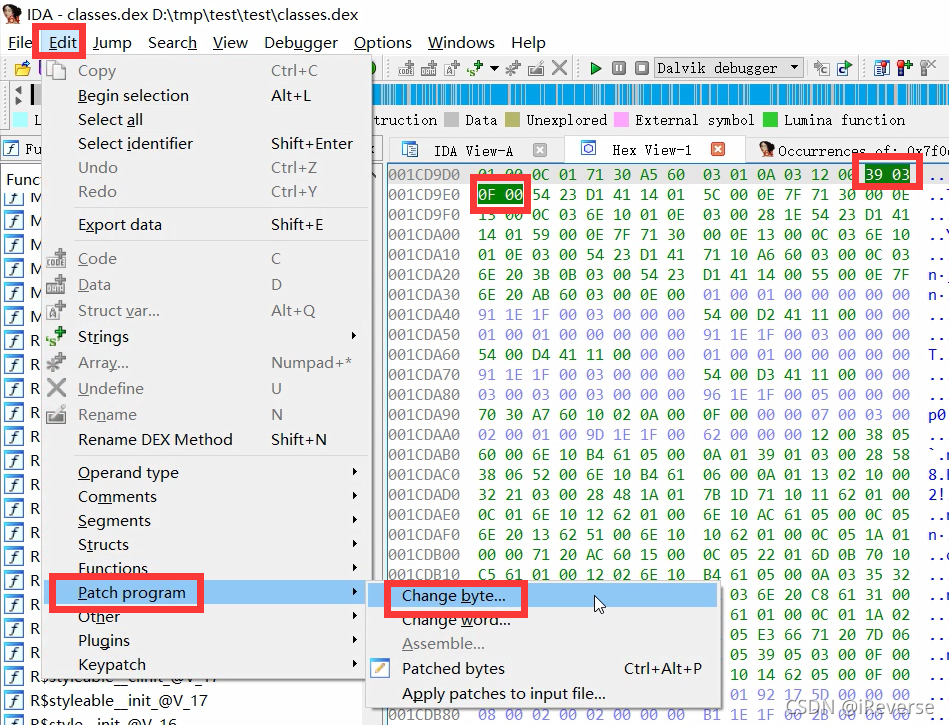949x725 pixels.
Task: Click address 001CDA90 in hex view
Action: pyautogui.click(x=424, y=415)
